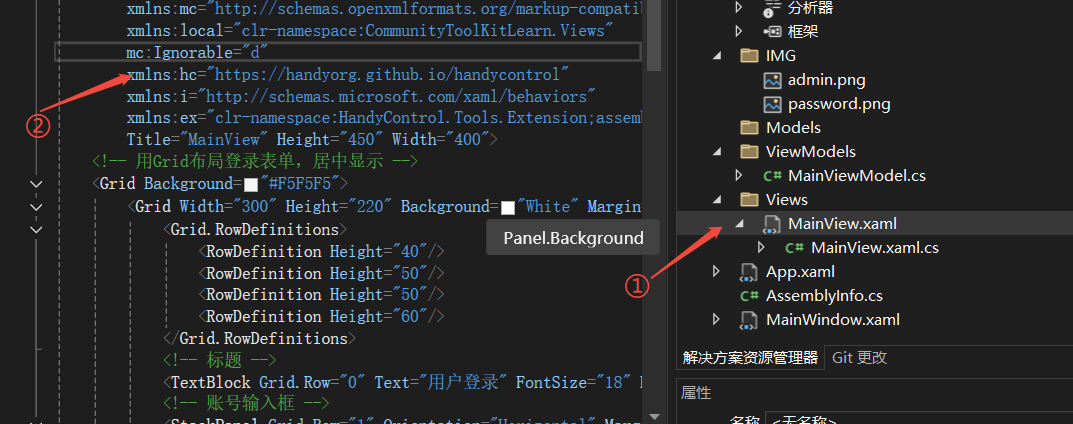Select the Views folder
Viewport: 1073px width, 424px height.
click(787, 200)
